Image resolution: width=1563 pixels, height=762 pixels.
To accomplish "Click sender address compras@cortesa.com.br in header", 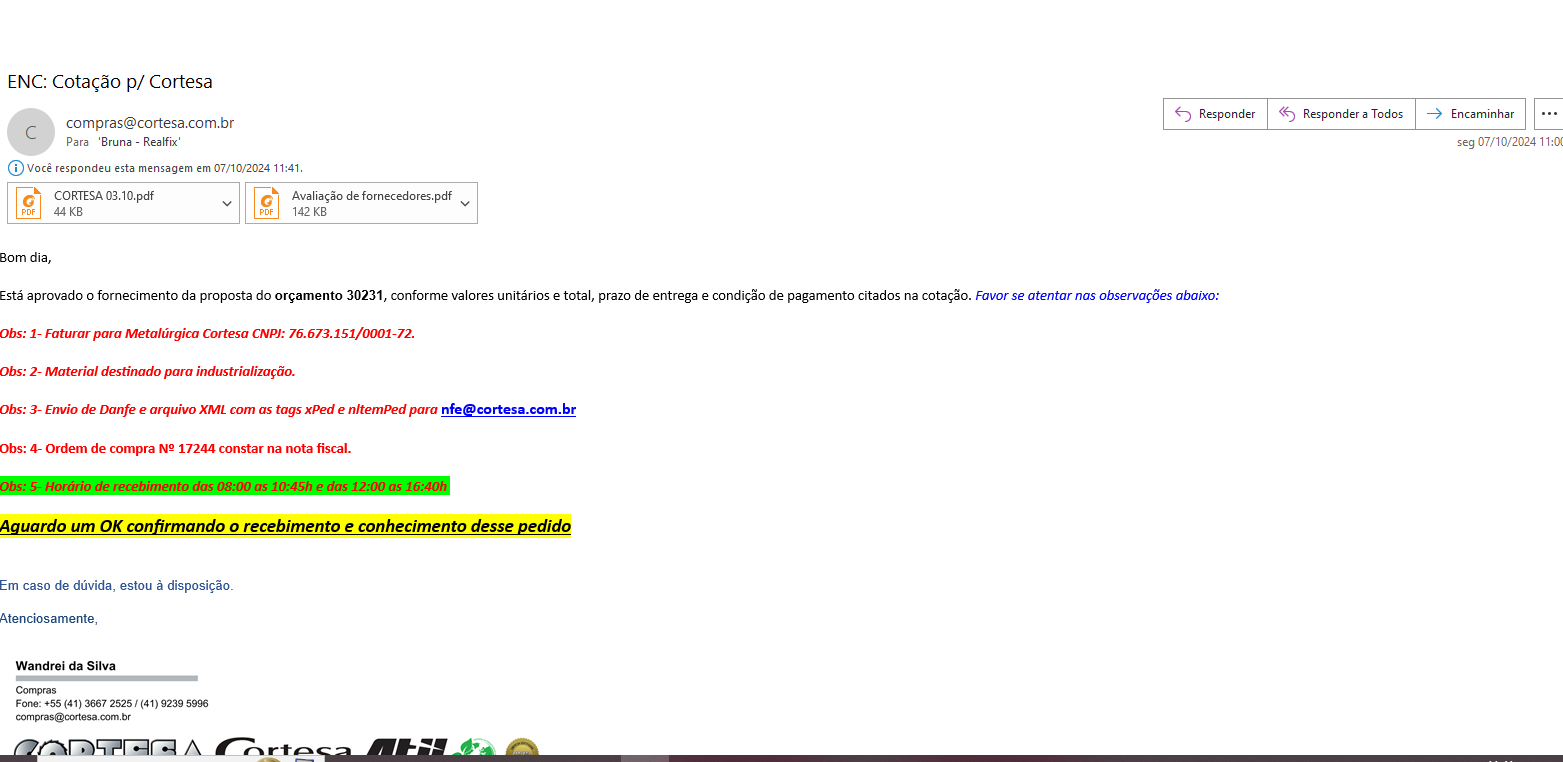I will coord(150,123).
